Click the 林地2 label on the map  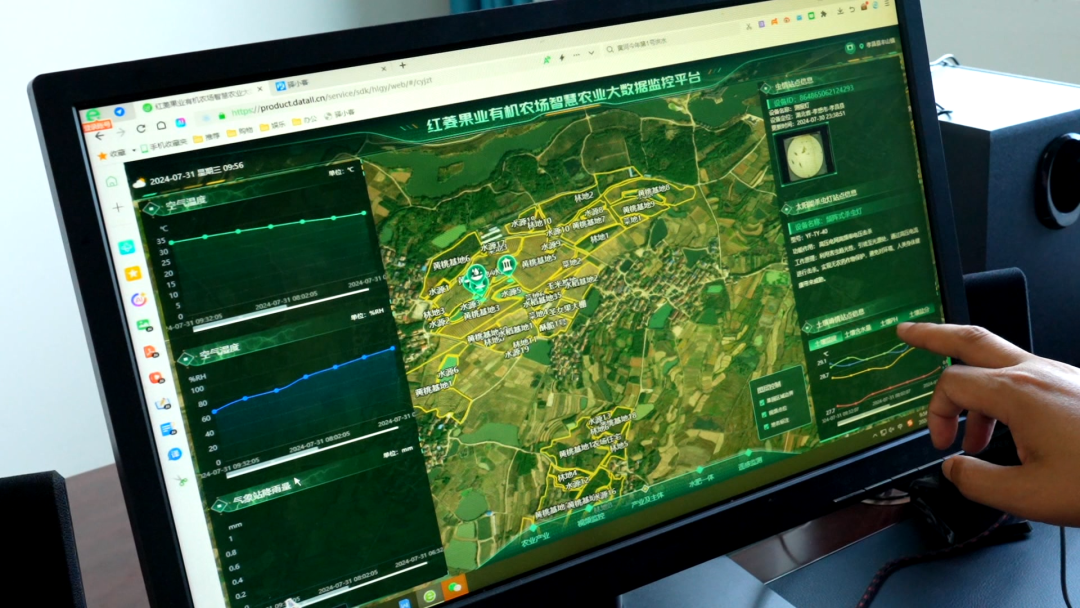[584, 197]
